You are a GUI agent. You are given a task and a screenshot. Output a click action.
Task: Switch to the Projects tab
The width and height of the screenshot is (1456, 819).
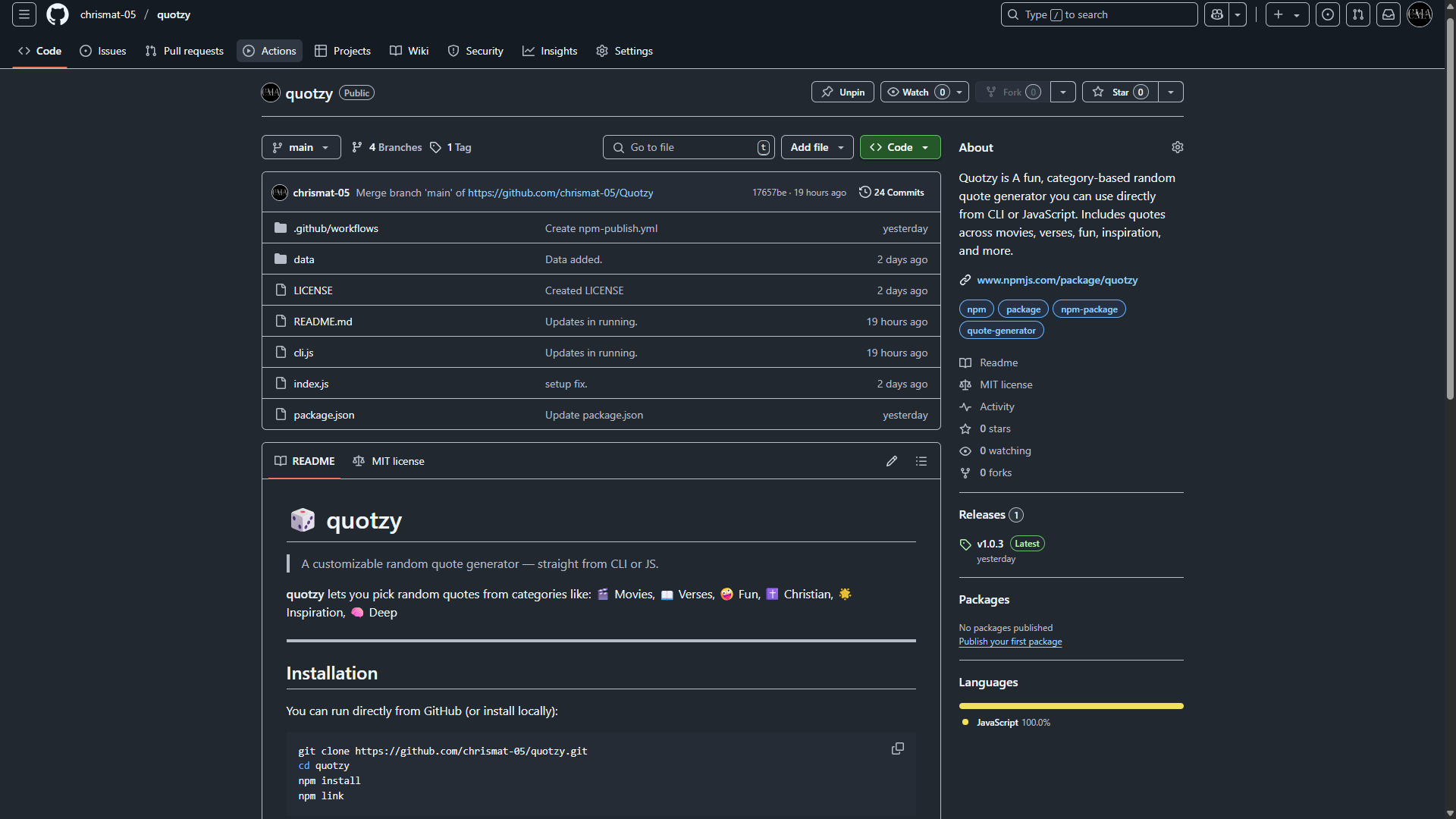[343, 51]
